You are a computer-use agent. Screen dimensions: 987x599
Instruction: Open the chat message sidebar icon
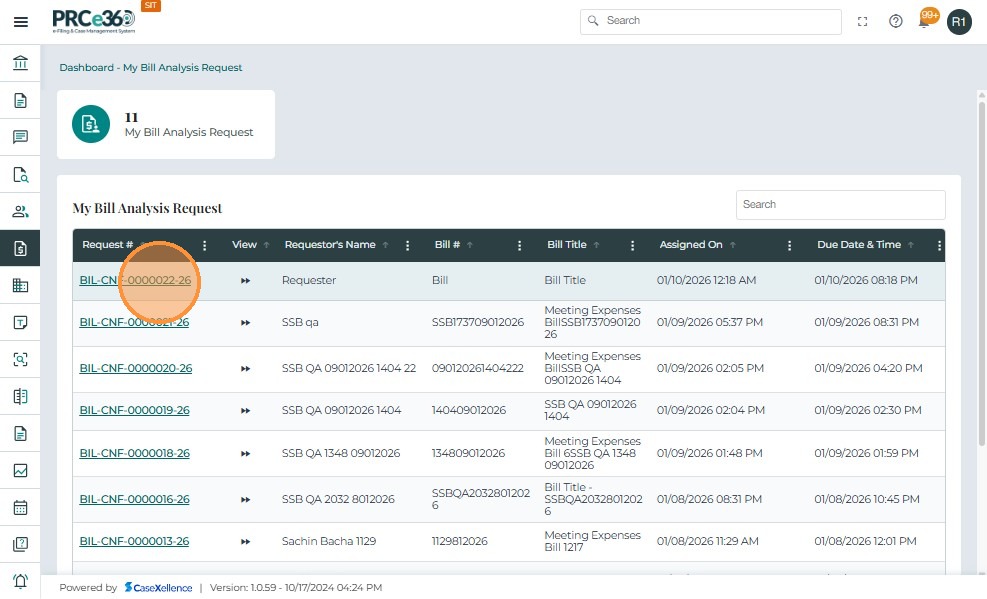[20, 137]
